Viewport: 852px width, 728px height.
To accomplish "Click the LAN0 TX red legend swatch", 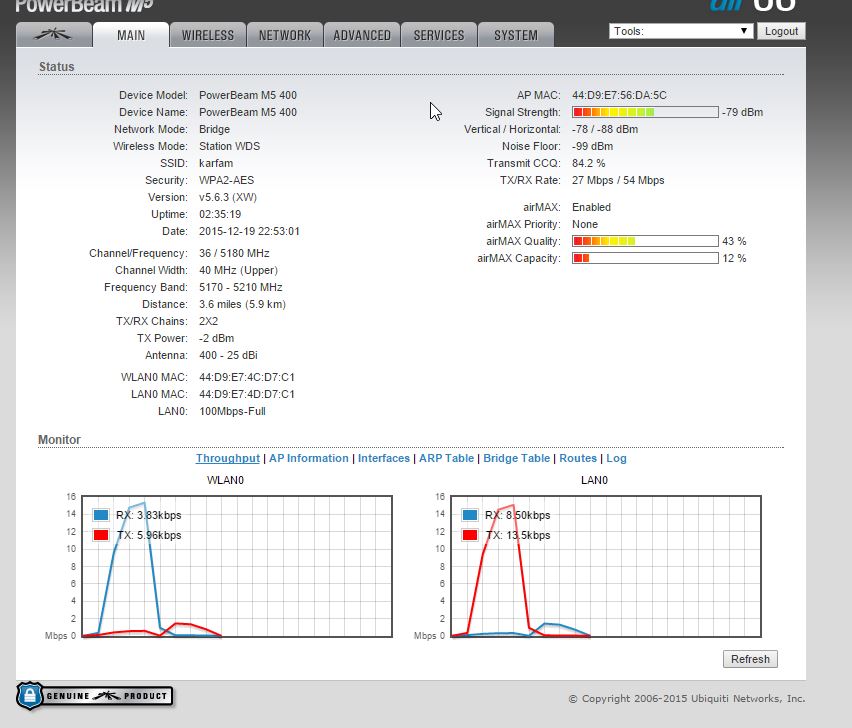I will pyautogui.click(x=470, y=535).
